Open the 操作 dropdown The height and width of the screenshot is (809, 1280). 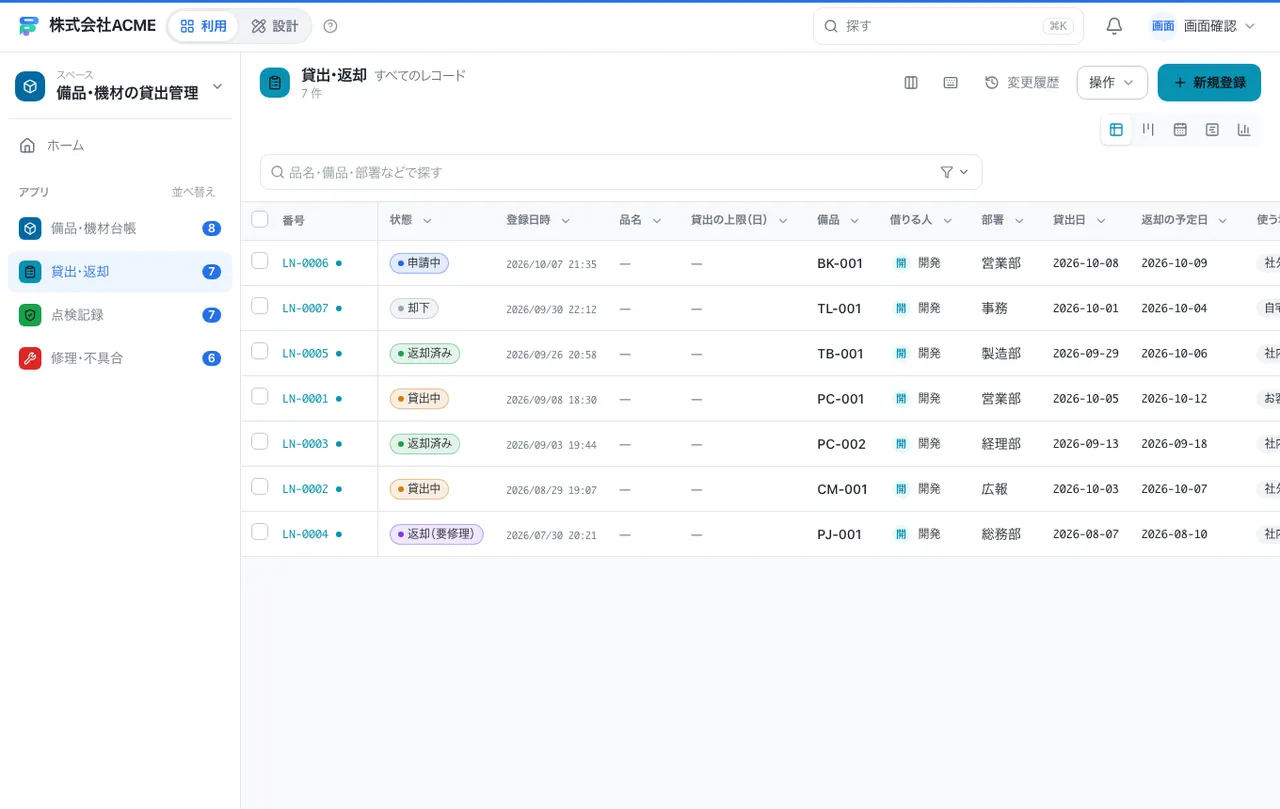(1112, 83)
